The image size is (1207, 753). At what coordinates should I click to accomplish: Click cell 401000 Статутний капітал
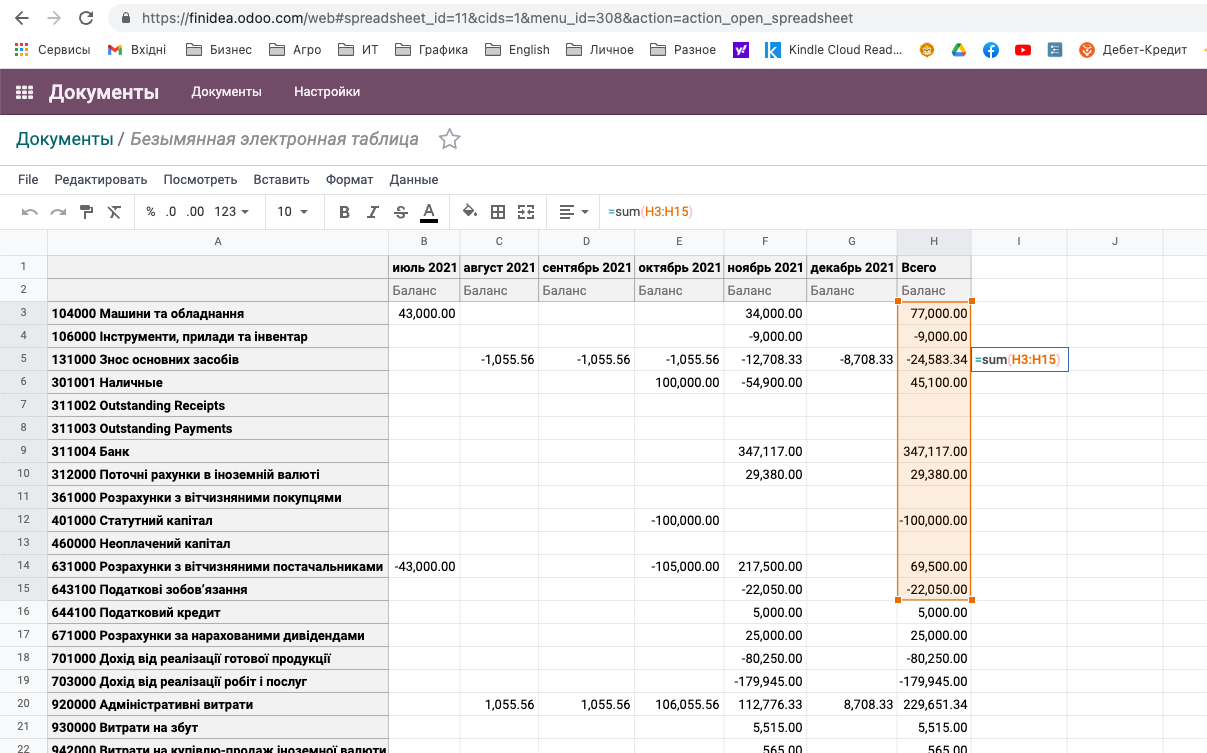pyautogui.click(x=218, y=520)
